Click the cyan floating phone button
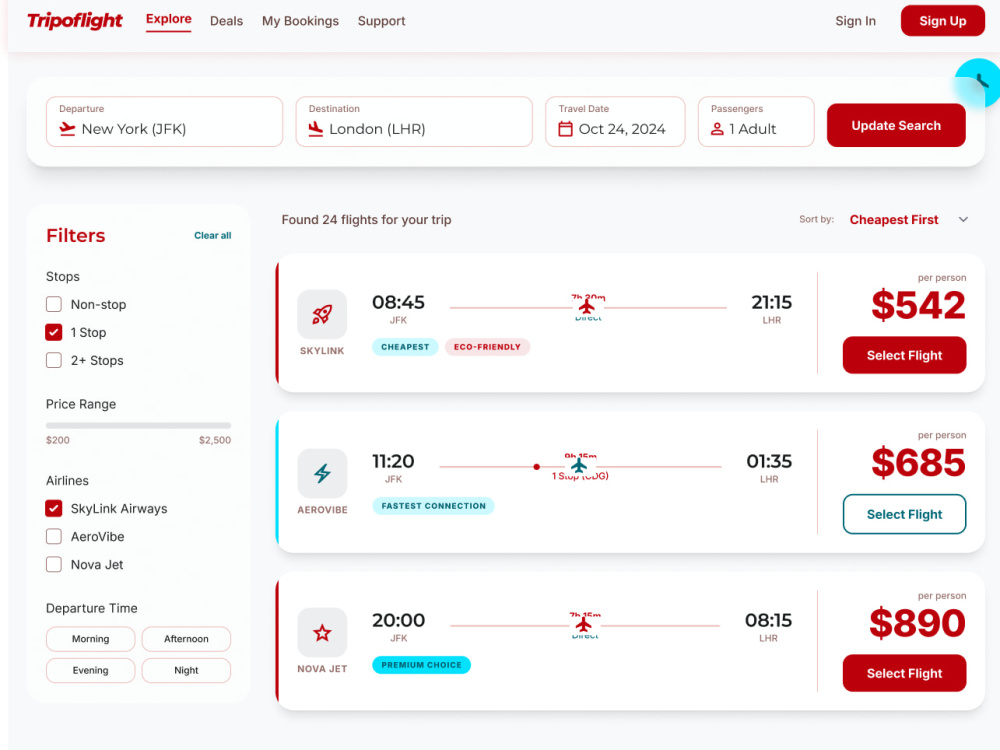Viewport: 1000px width, 750px height. (x=978, y=83)
